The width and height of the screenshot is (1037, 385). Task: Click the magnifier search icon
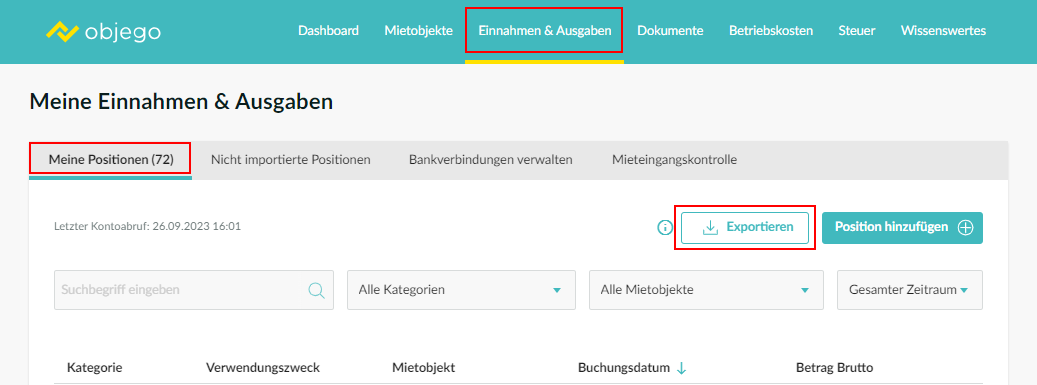tap(317, 290)
